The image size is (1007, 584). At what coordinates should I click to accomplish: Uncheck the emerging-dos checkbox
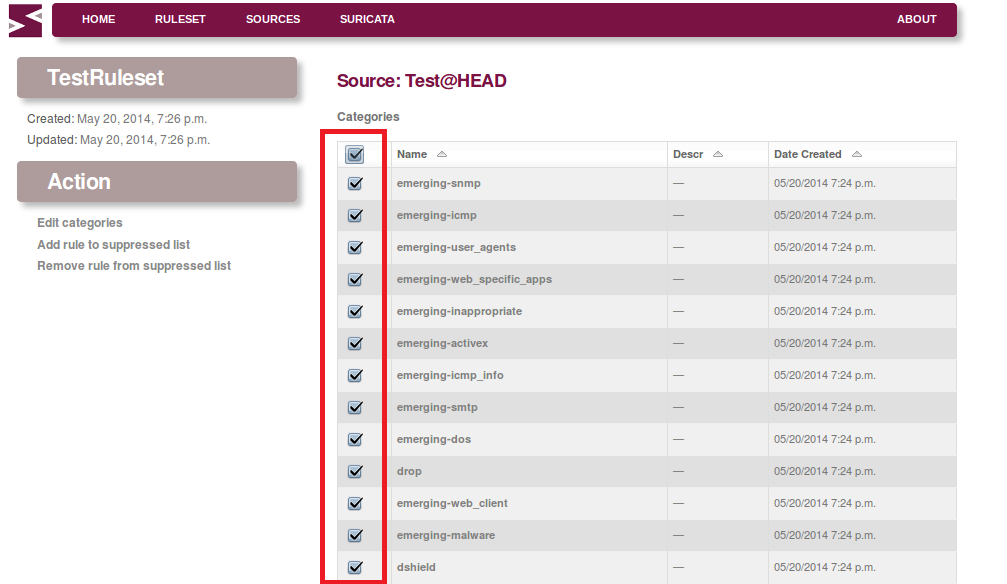(355, 439)
